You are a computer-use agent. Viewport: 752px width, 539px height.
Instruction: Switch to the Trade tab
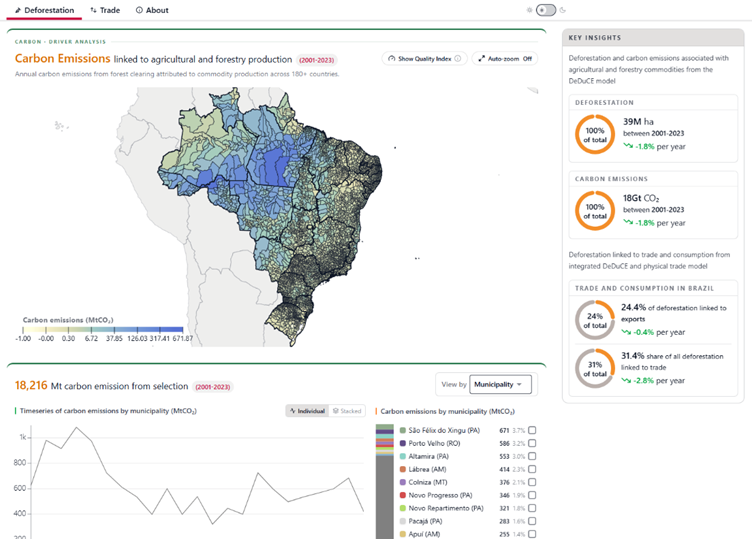(x=105, y=10)
